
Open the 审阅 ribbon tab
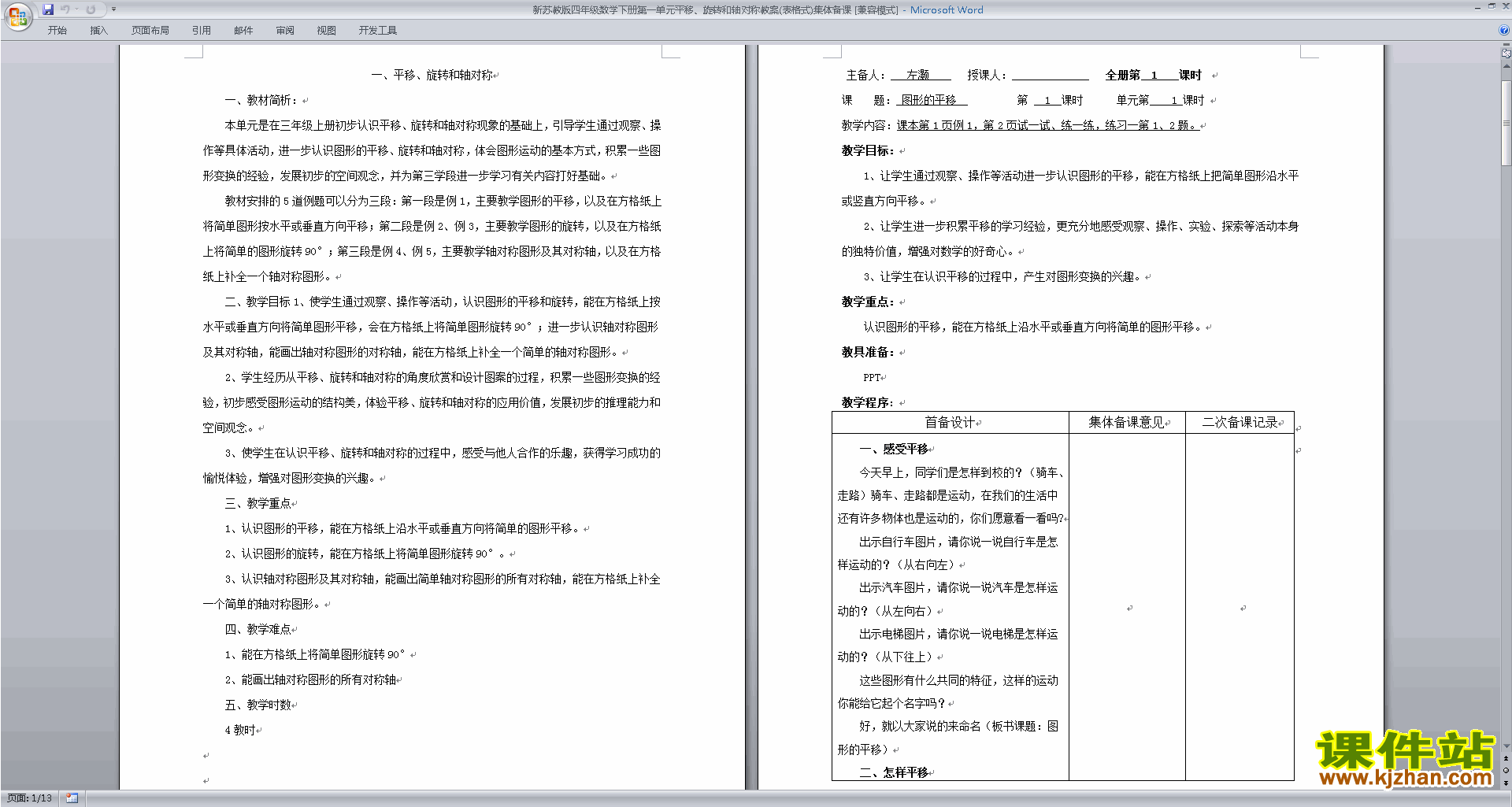click(x=285, y=31)
